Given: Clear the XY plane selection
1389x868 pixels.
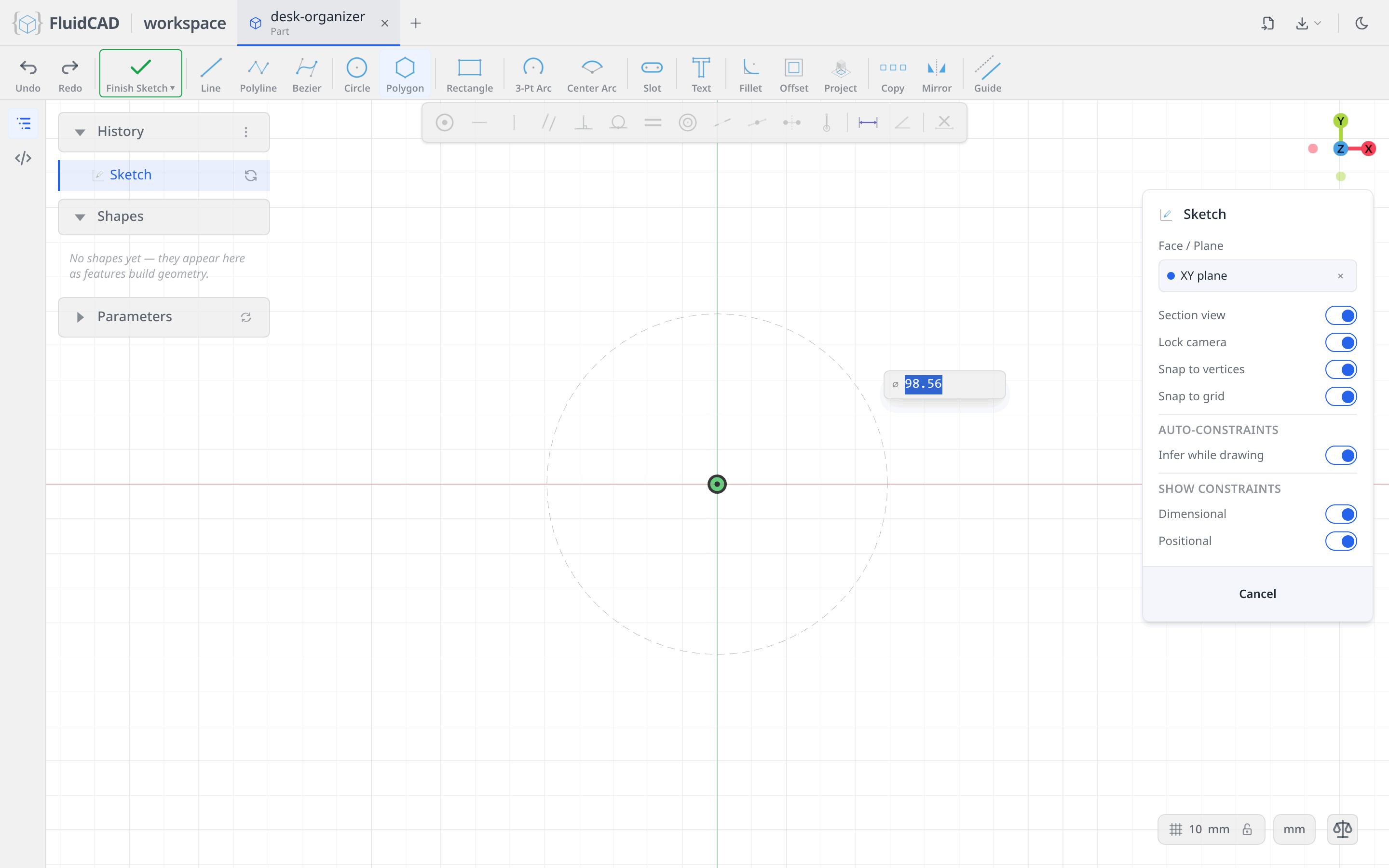Looking at the screenshot, I should click(x=1340, y=276).
